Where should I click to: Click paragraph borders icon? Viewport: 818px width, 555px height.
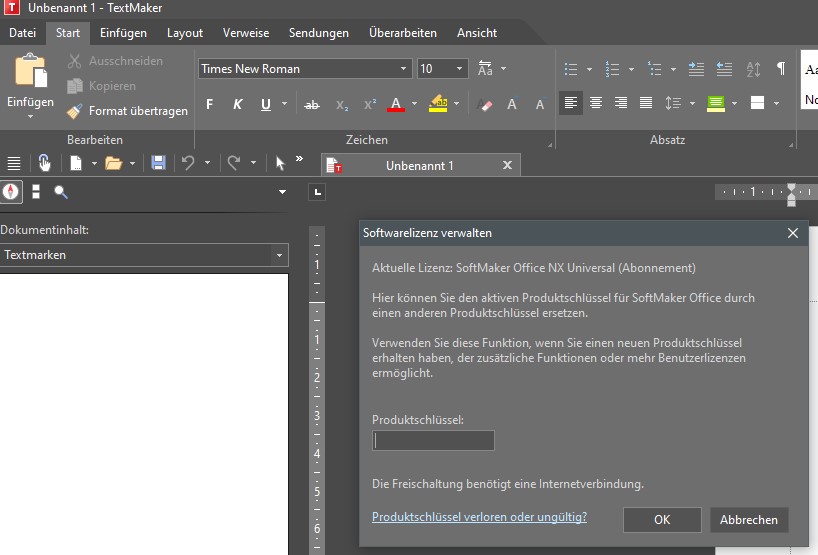pyautogui.click(x=757, y=103)
